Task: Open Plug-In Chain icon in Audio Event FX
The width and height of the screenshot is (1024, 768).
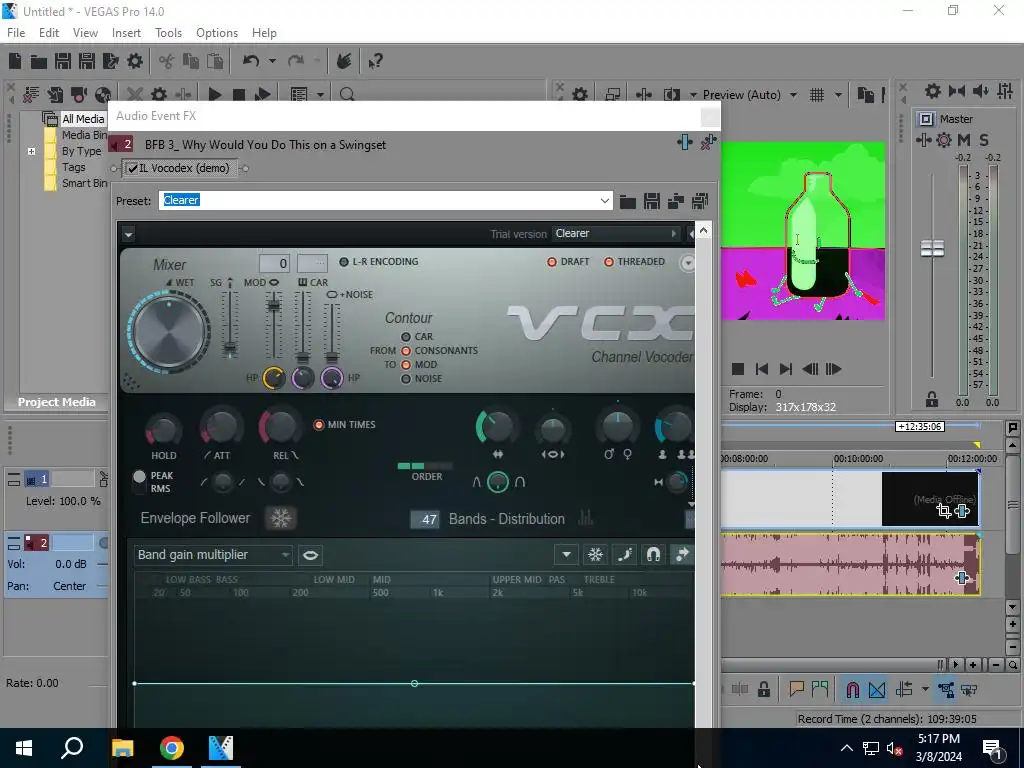Action: 684,142
